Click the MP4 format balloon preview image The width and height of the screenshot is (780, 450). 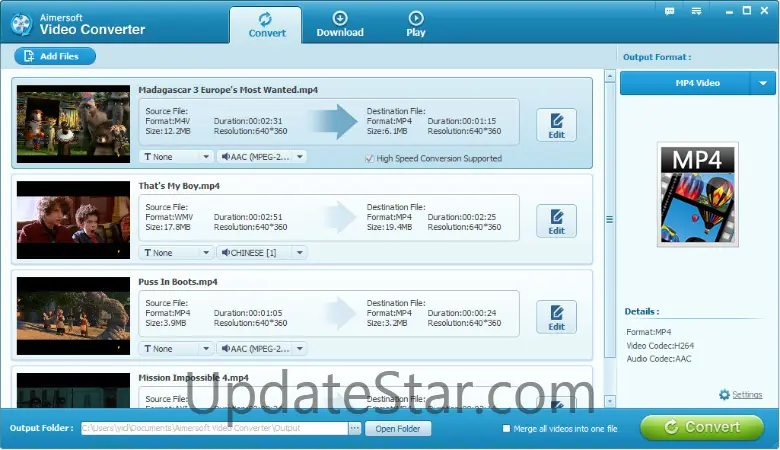tap(697, 194)
